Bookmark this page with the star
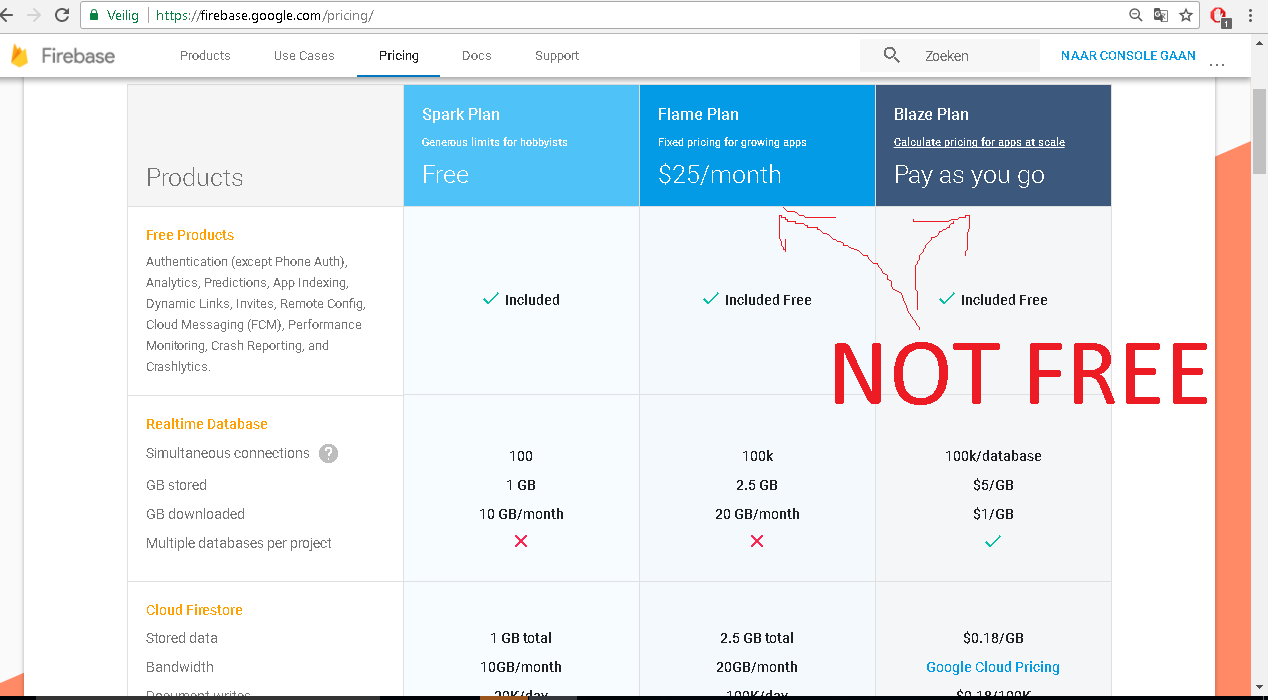Viewport: 1280px width, 700px height. [1186, 15]
